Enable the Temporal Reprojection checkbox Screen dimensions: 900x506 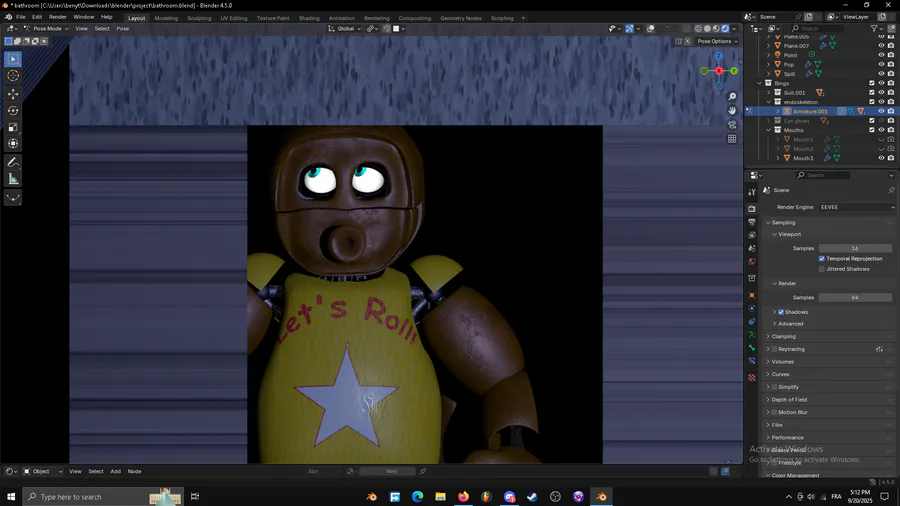822,259
